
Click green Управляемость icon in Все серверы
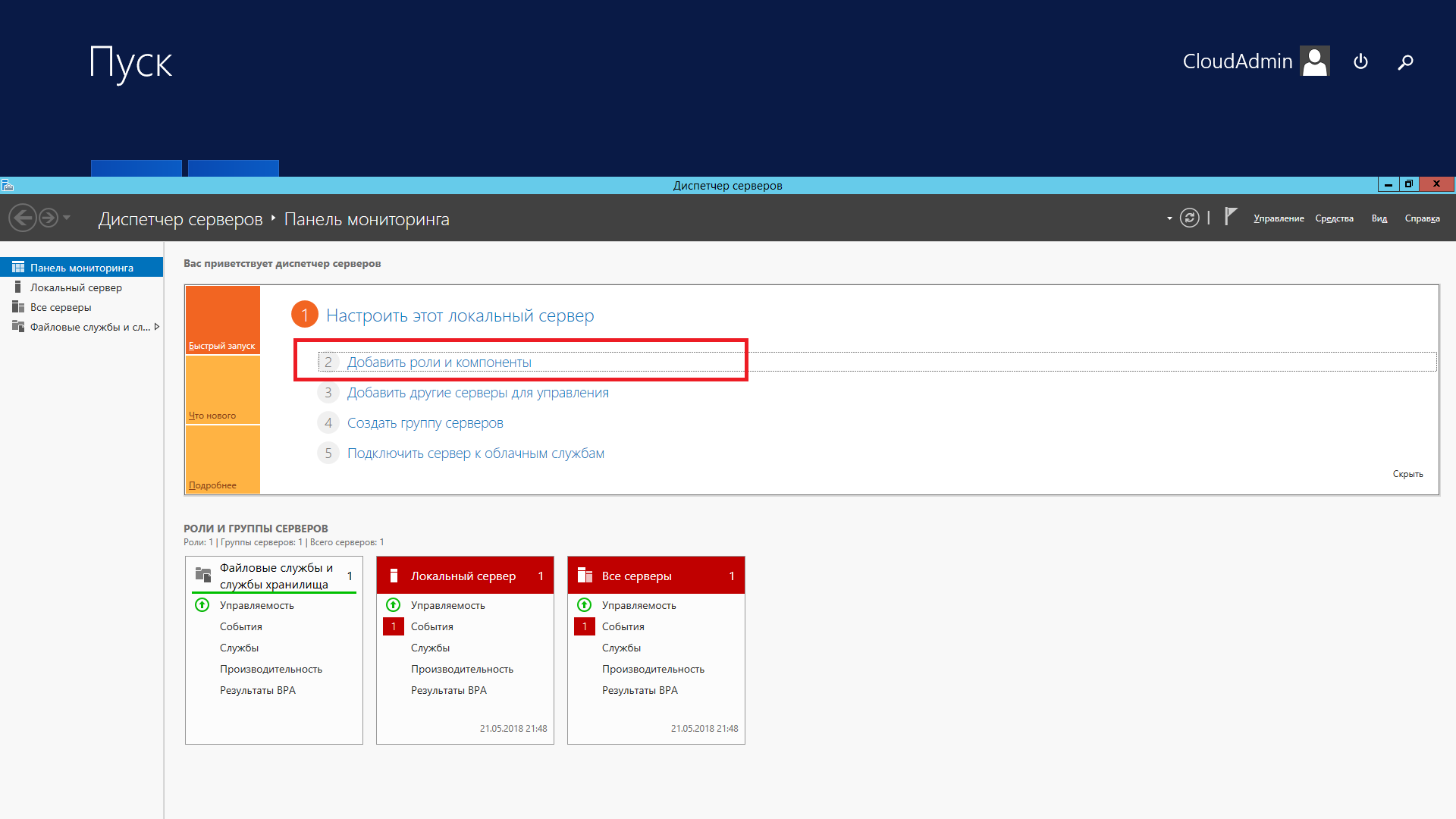(x=584, y=605)
